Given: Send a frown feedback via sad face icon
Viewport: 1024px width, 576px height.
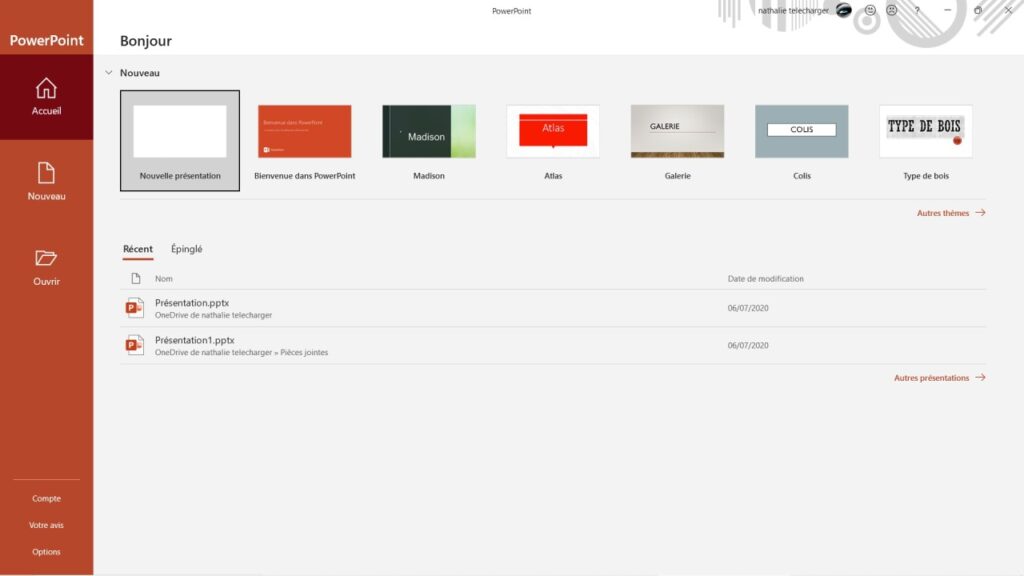Looking at the screenshot, I should point(891,10).
